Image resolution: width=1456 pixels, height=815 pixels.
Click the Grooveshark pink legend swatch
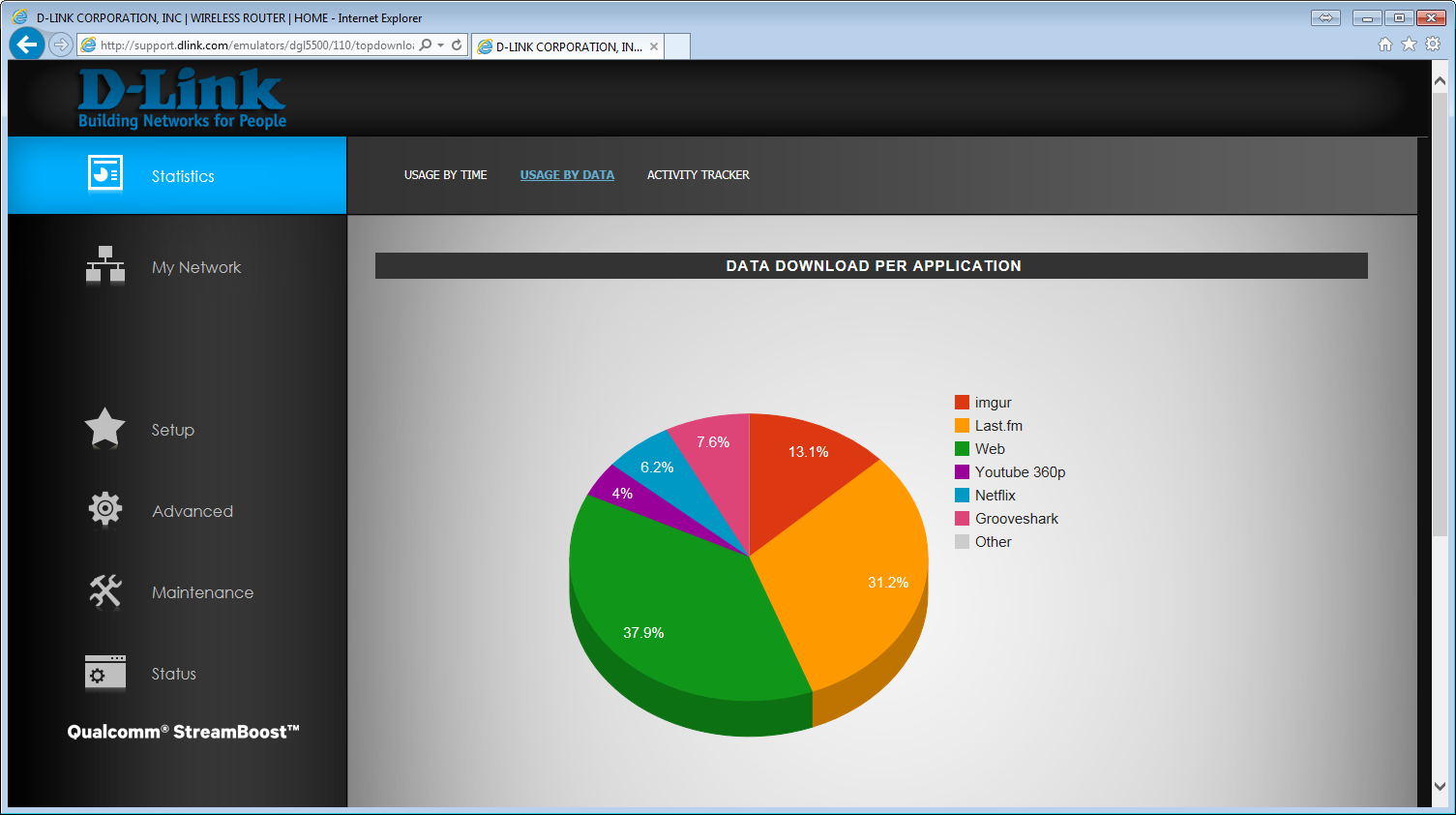click(962, 519)
